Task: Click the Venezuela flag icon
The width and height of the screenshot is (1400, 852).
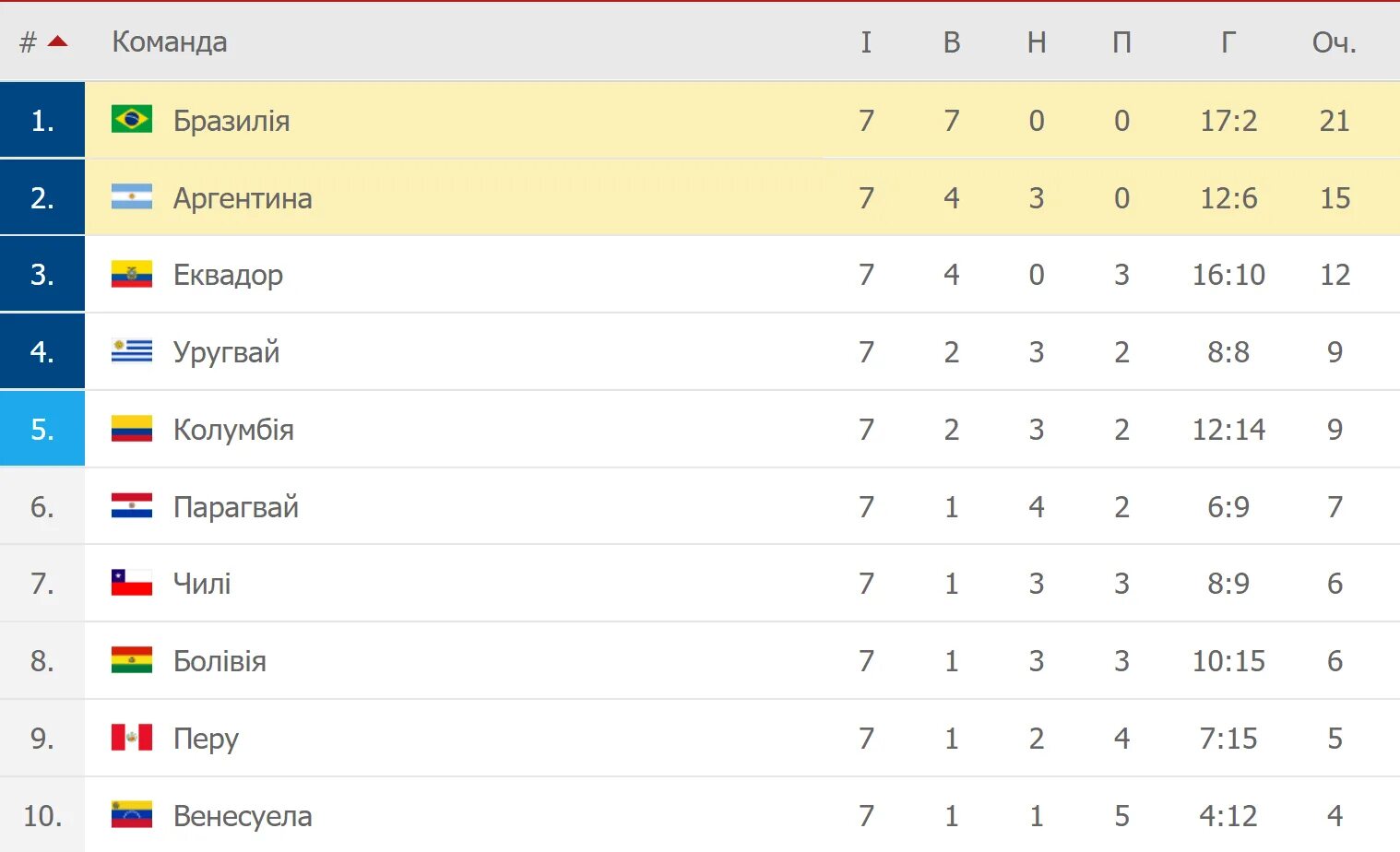Action: 132,815
